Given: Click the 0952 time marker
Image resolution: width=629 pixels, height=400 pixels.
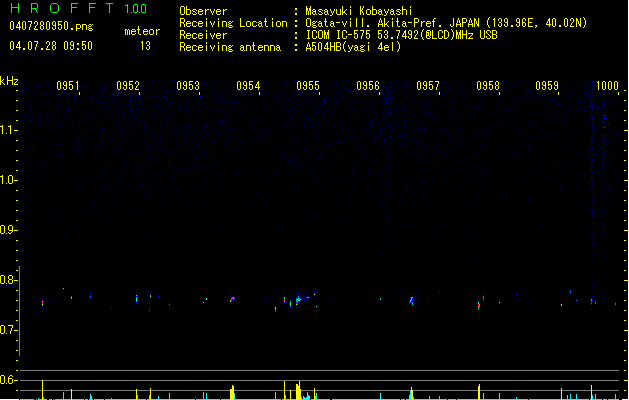Looking at the screenshot, I should pyautogui.click(x=128, y=86).
